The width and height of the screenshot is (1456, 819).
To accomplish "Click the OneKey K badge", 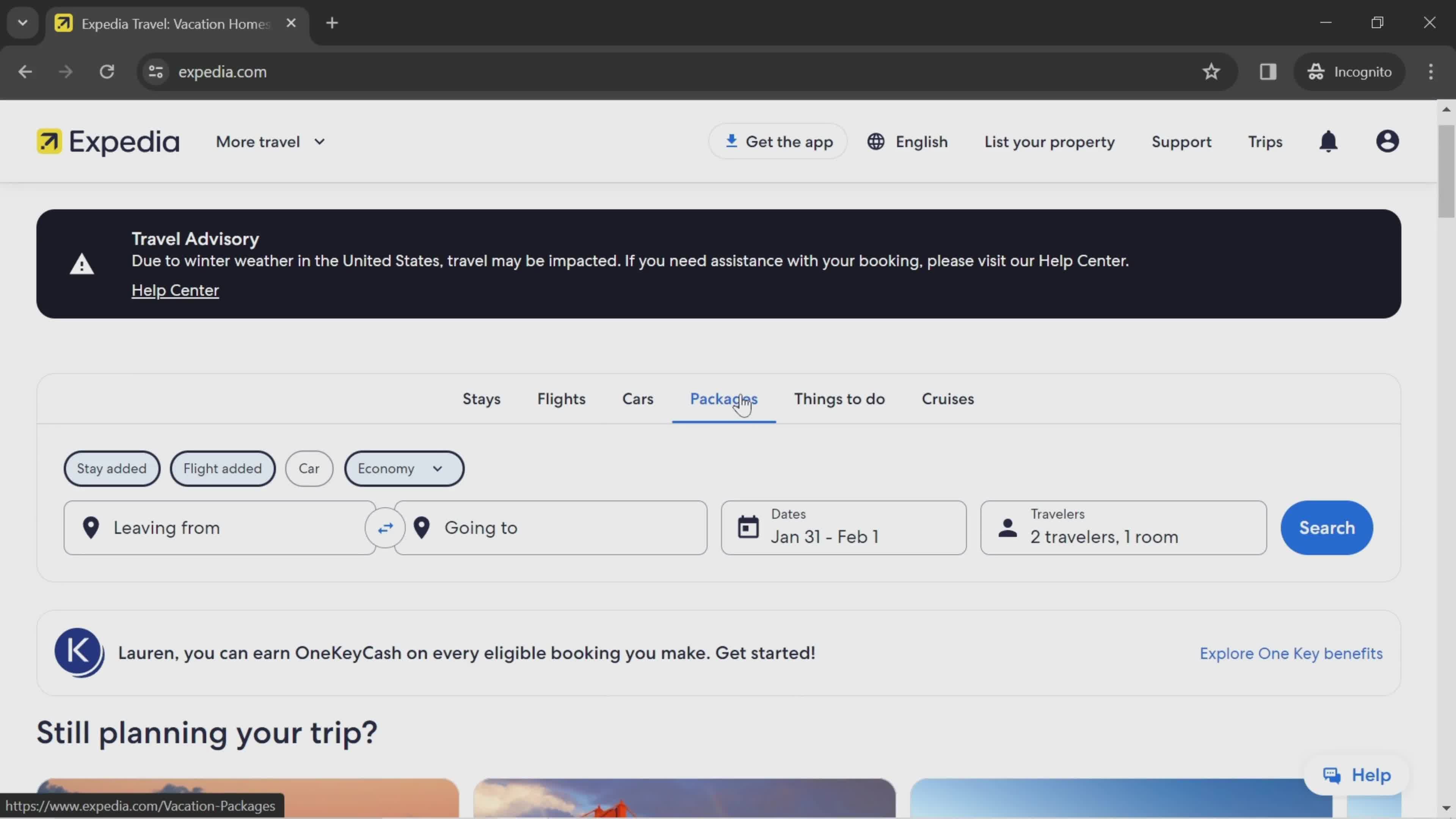I will click(79, 652).
